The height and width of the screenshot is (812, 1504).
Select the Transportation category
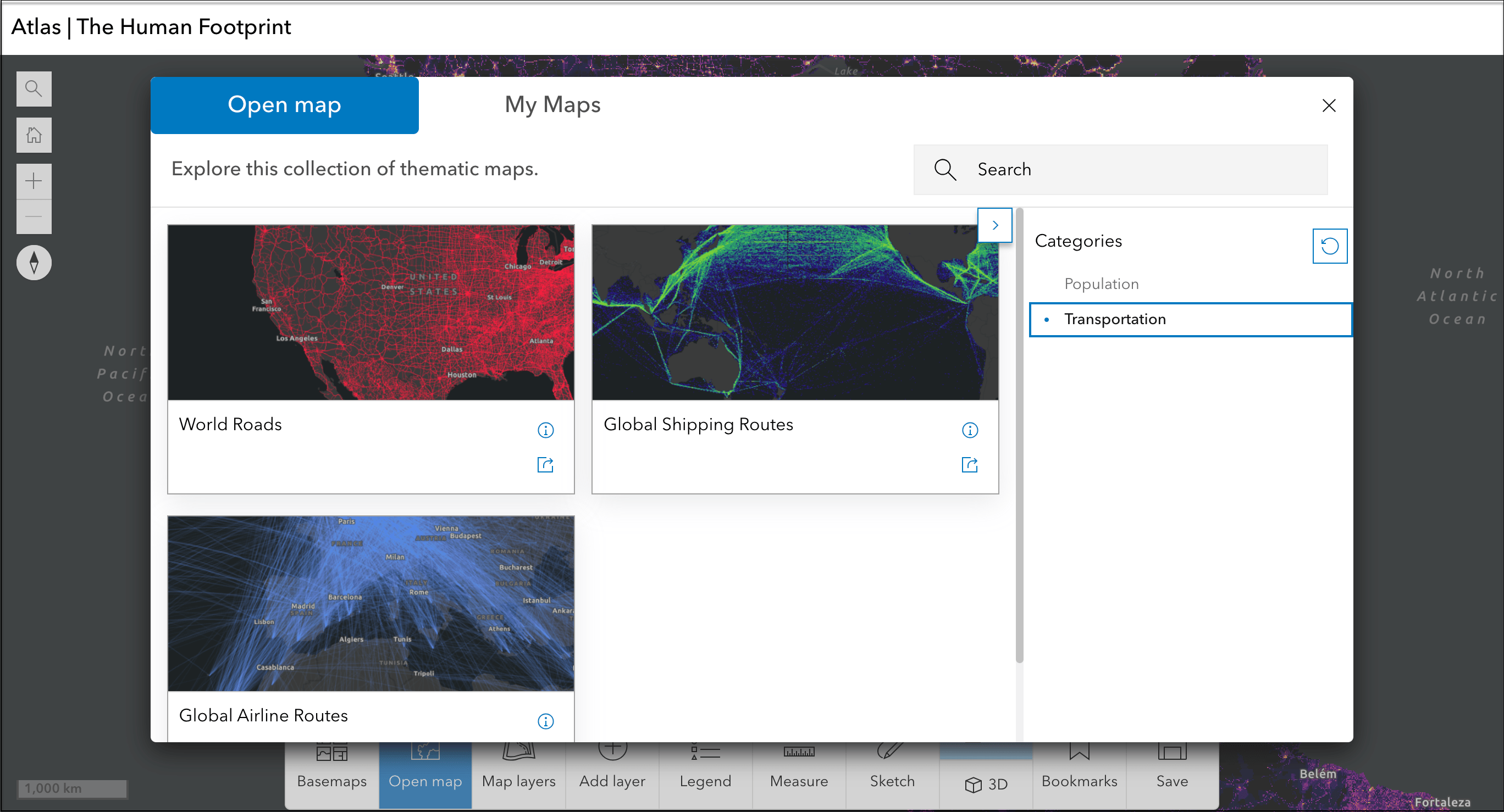coord(1115,319)
